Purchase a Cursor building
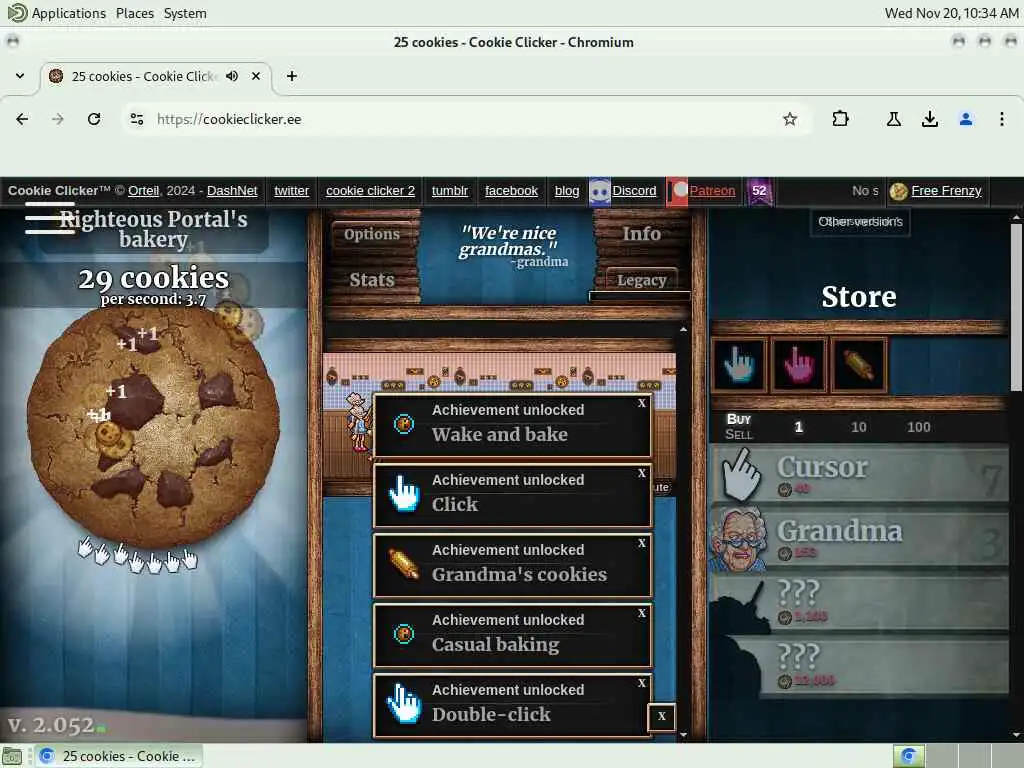Viewport: 1024px width, 768px height. (859, 475)
